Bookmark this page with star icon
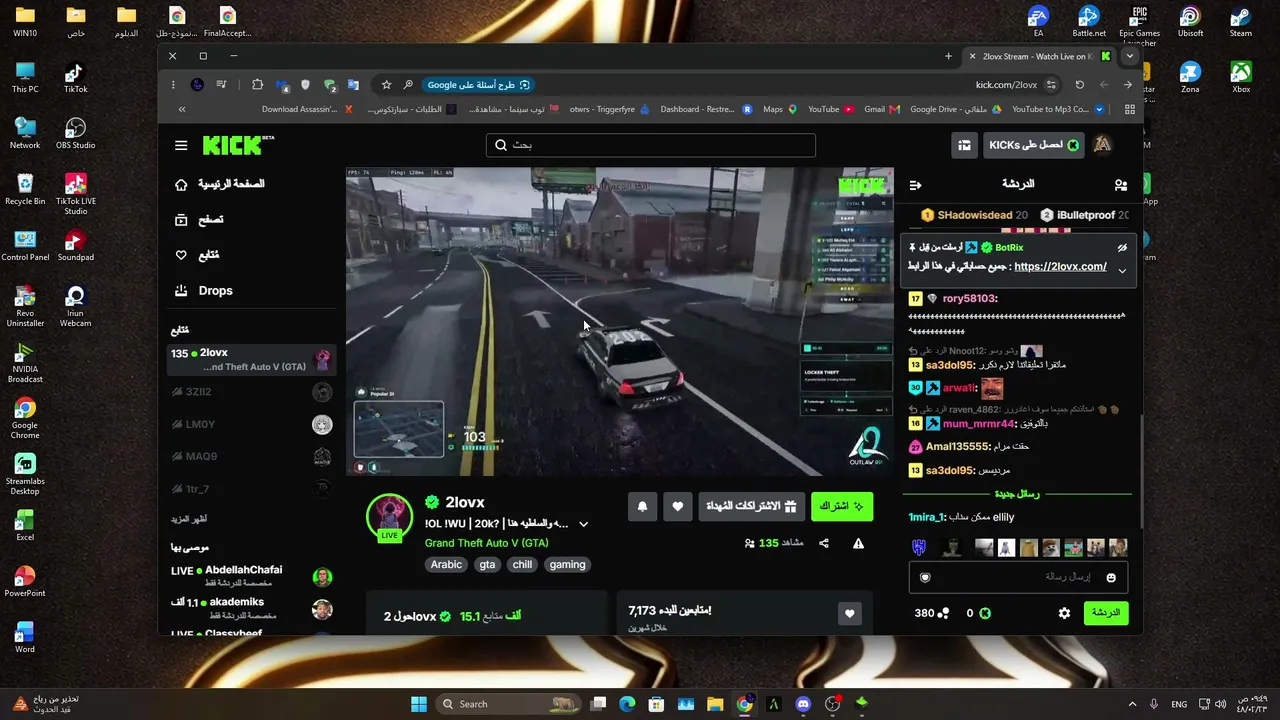 coord(386,85)
